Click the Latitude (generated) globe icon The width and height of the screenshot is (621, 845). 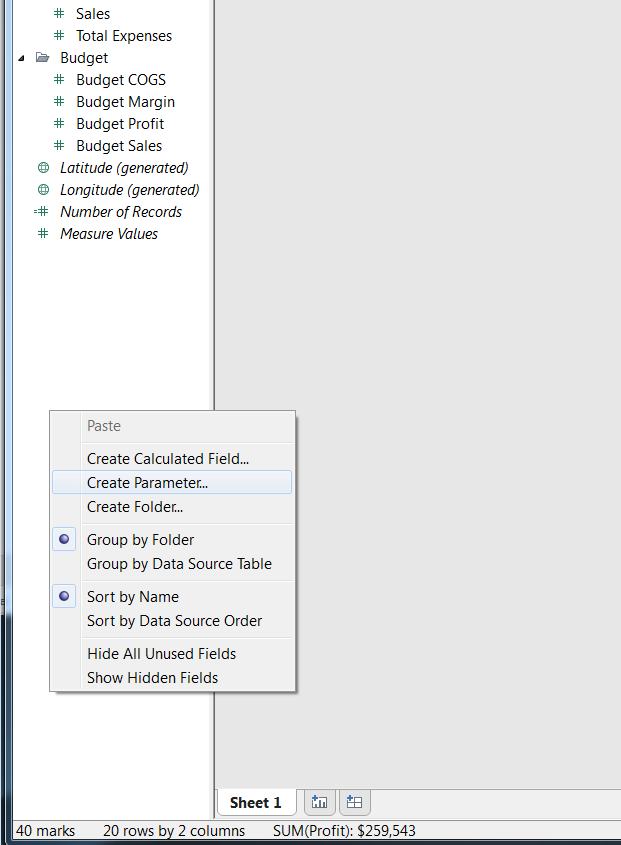pos(44,168)
